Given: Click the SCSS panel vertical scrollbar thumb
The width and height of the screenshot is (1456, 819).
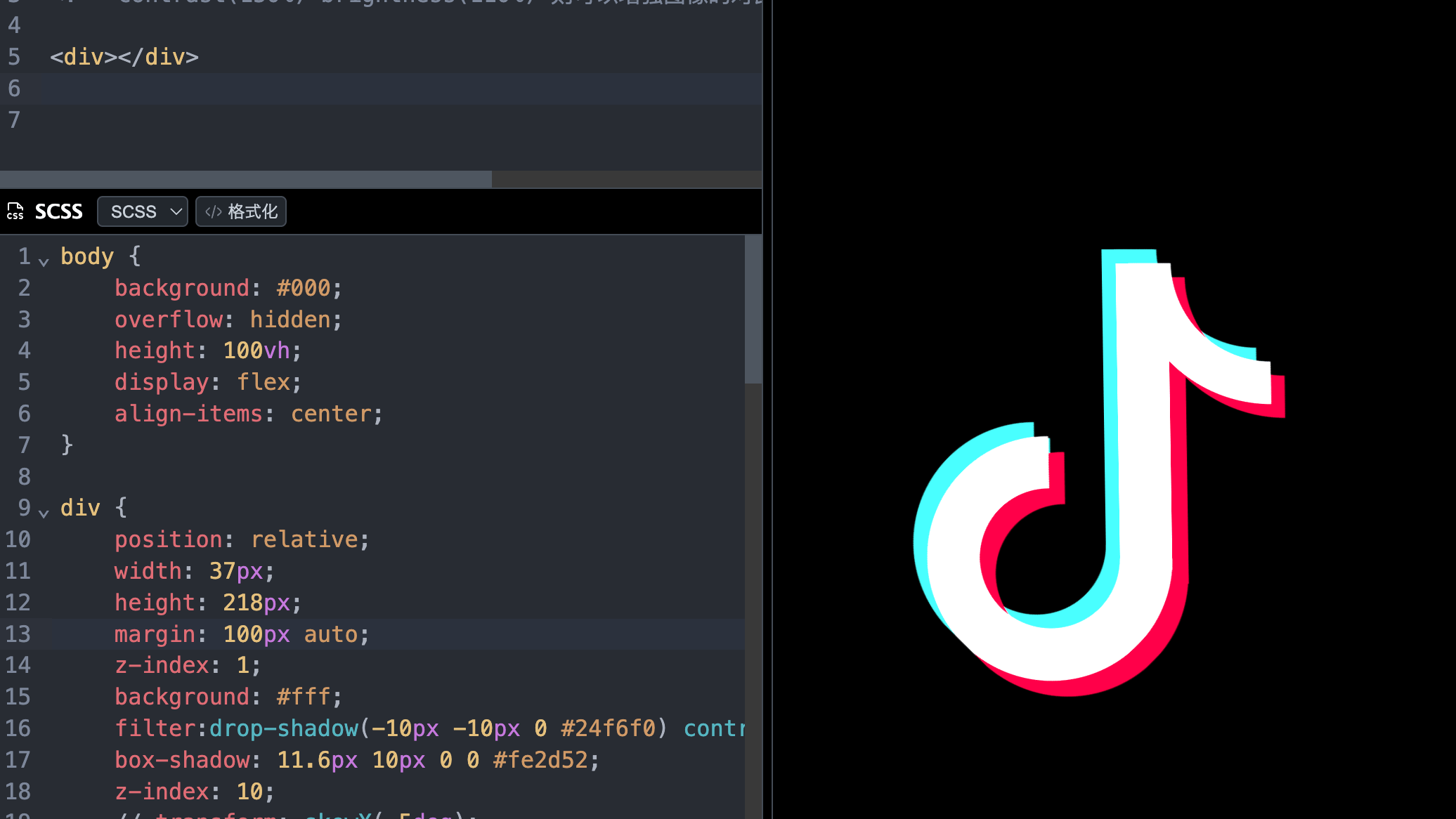Looking at the screenshot, I should [x=753, y=309].
